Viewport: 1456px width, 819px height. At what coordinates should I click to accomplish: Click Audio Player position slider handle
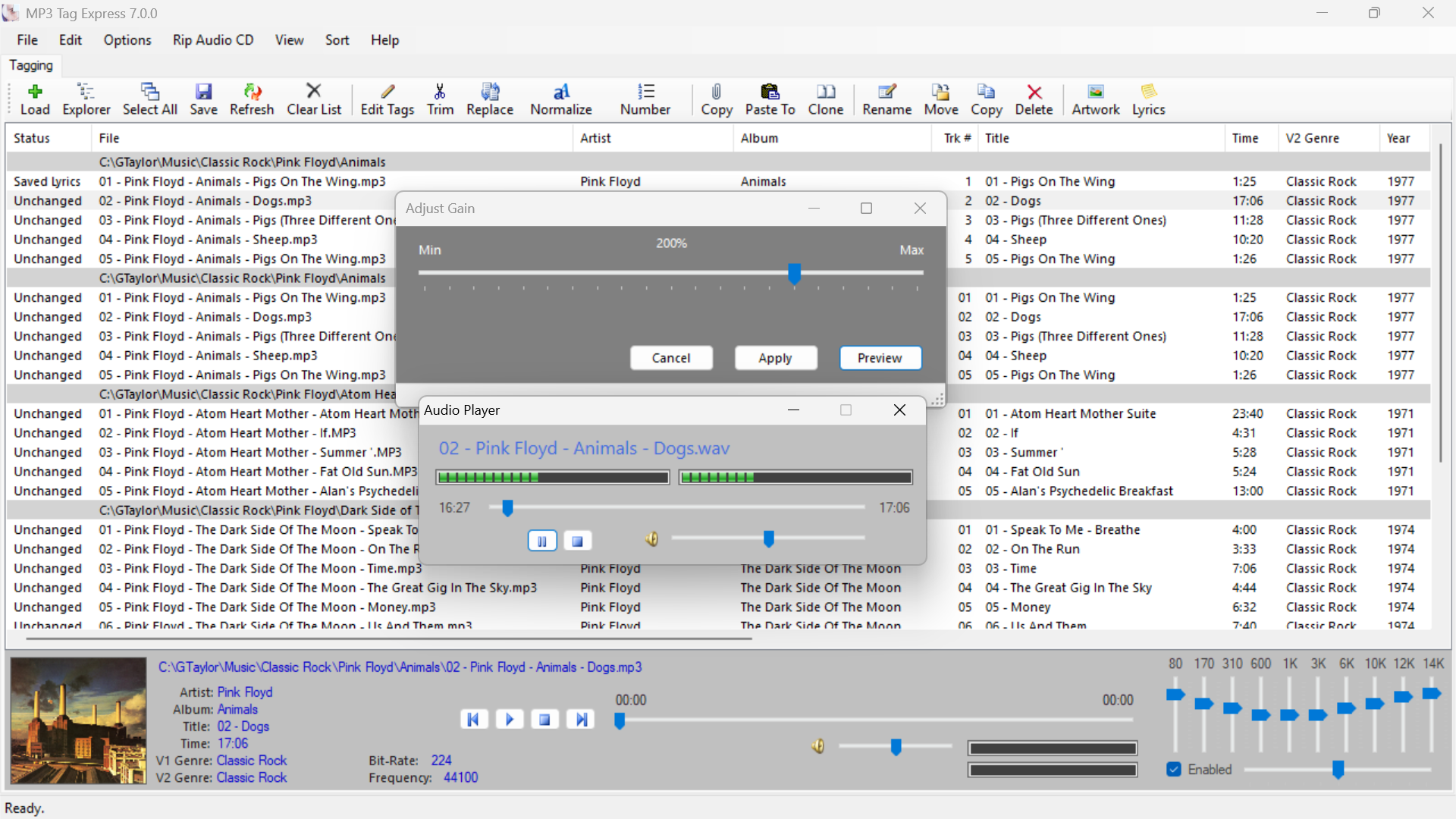[x=507, y=508]
